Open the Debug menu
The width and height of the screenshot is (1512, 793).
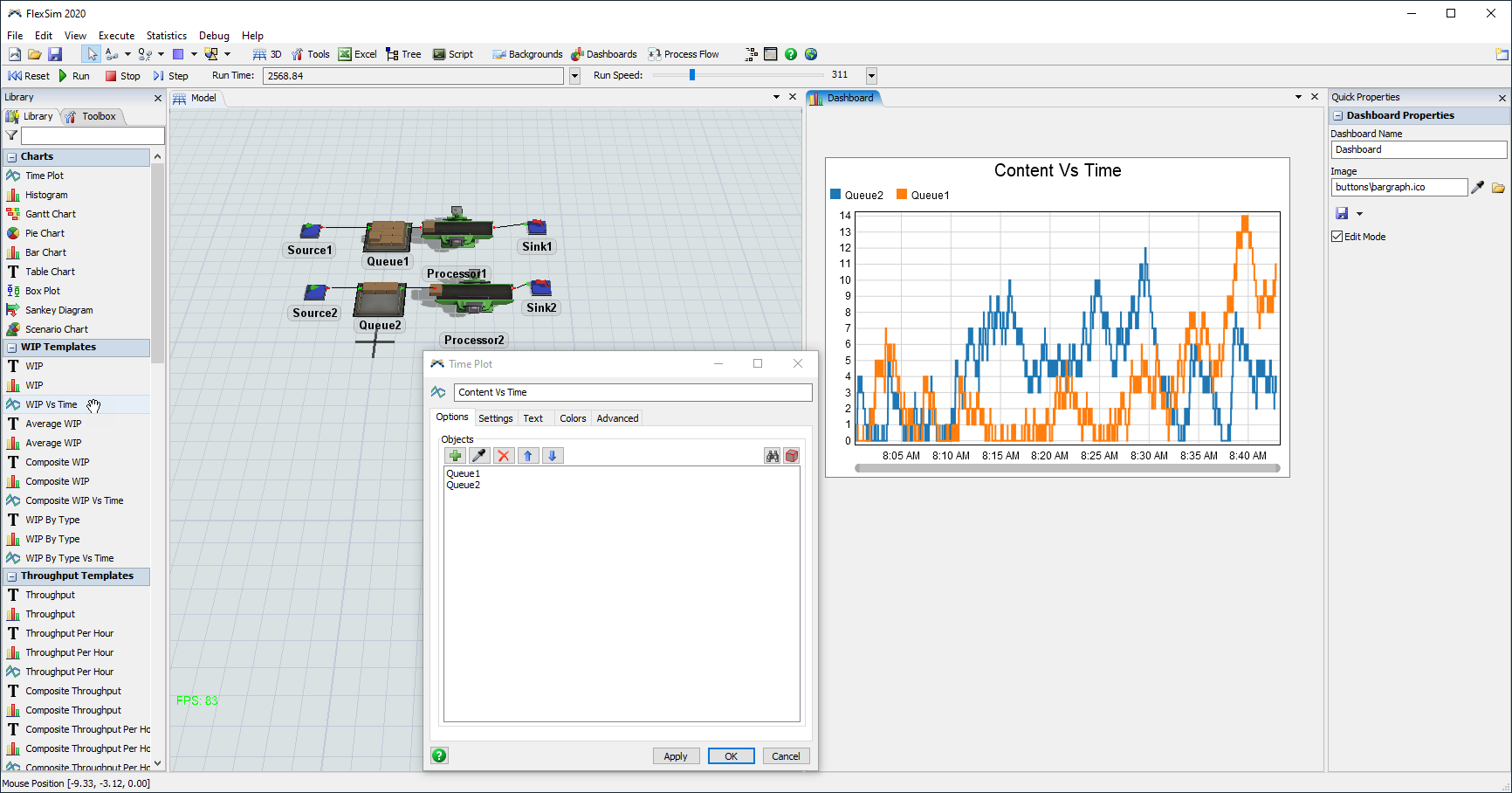[214, 36]
